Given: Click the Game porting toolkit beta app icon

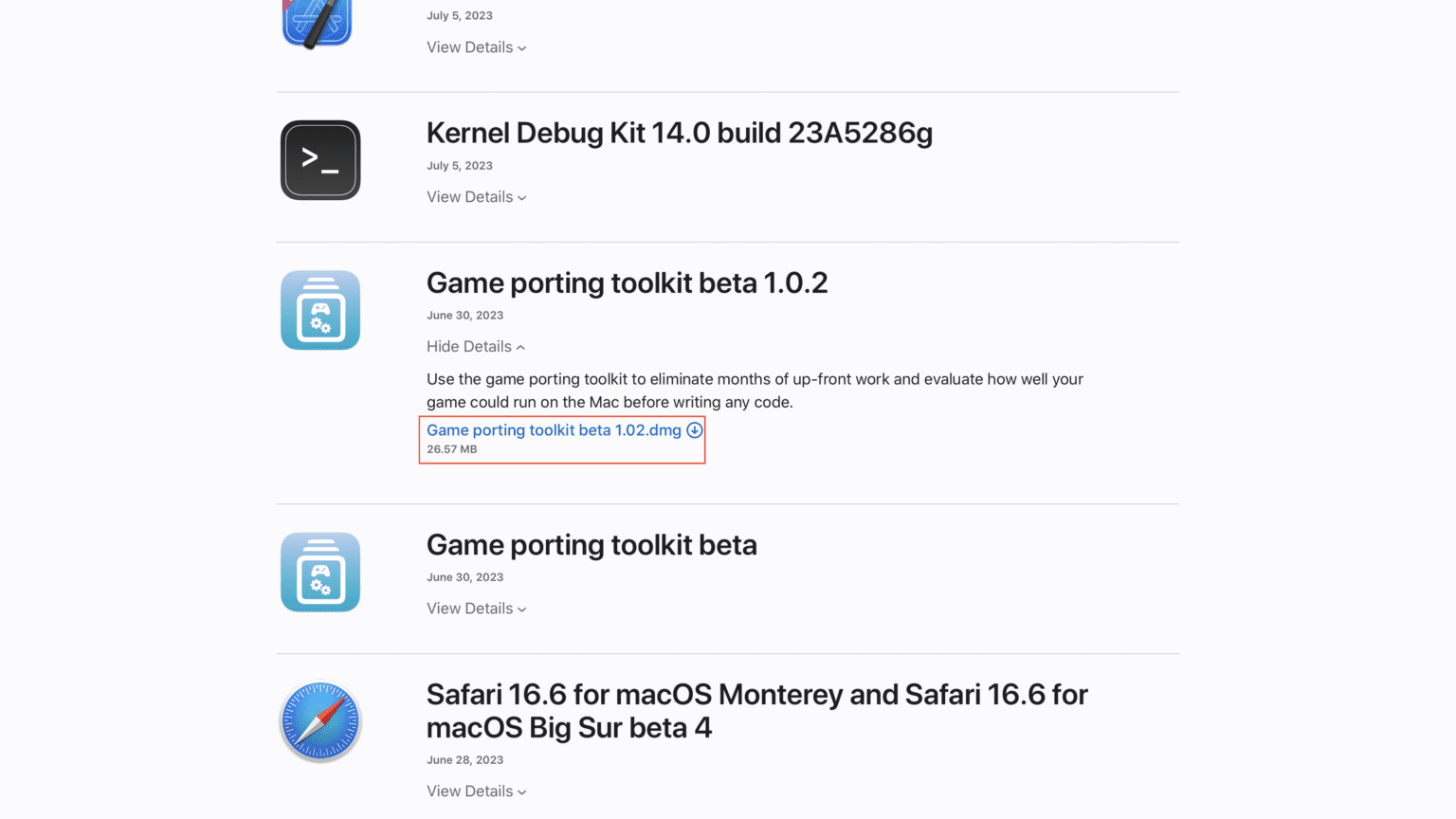Looking at the screenshot, I should 319,572.
